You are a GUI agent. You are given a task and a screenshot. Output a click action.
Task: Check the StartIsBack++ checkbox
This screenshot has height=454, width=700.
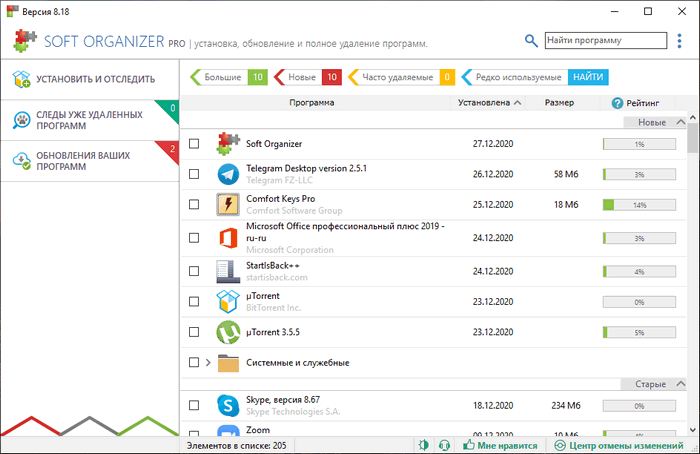click(x=194, y=271)
